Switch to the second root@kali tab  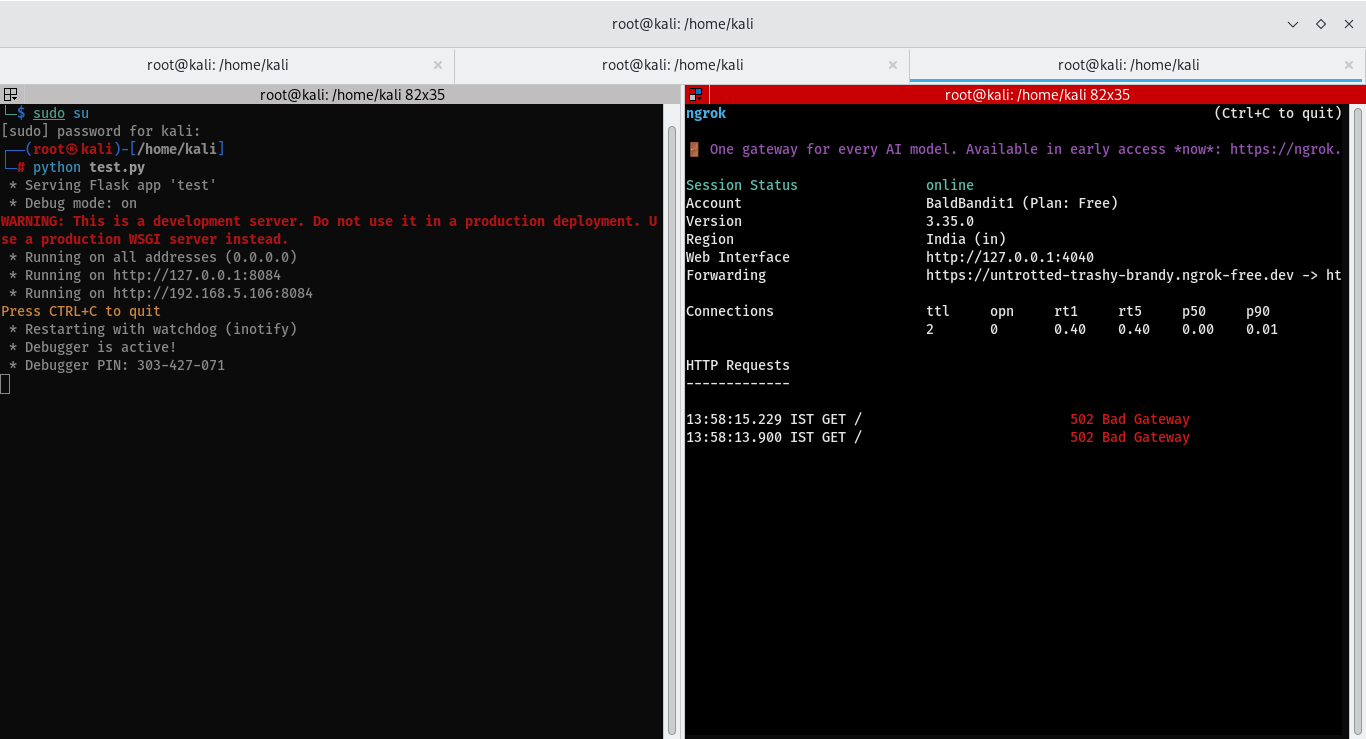coord(673,65)
